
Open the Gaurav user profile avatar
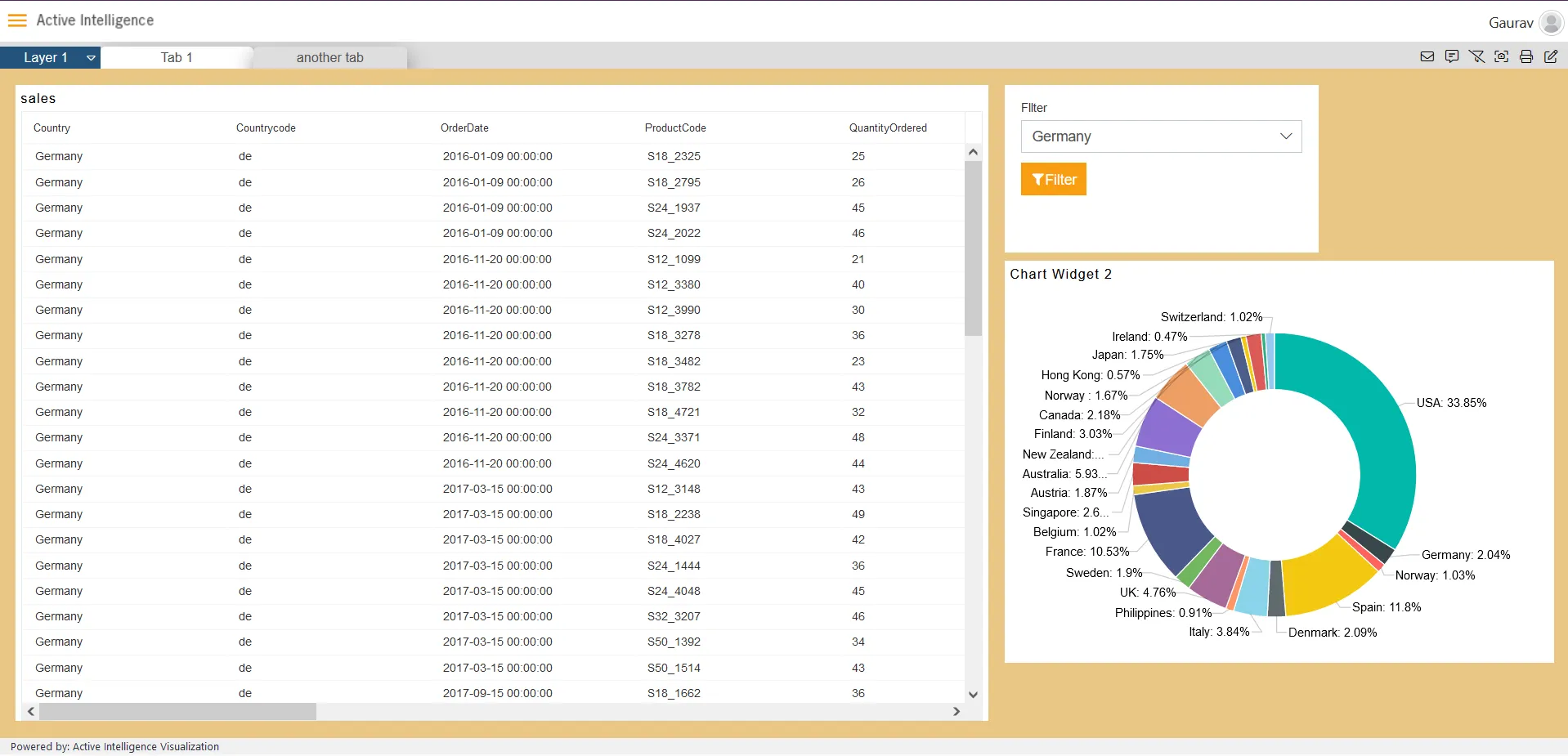pyautogui.click(x=1550, y=23)
